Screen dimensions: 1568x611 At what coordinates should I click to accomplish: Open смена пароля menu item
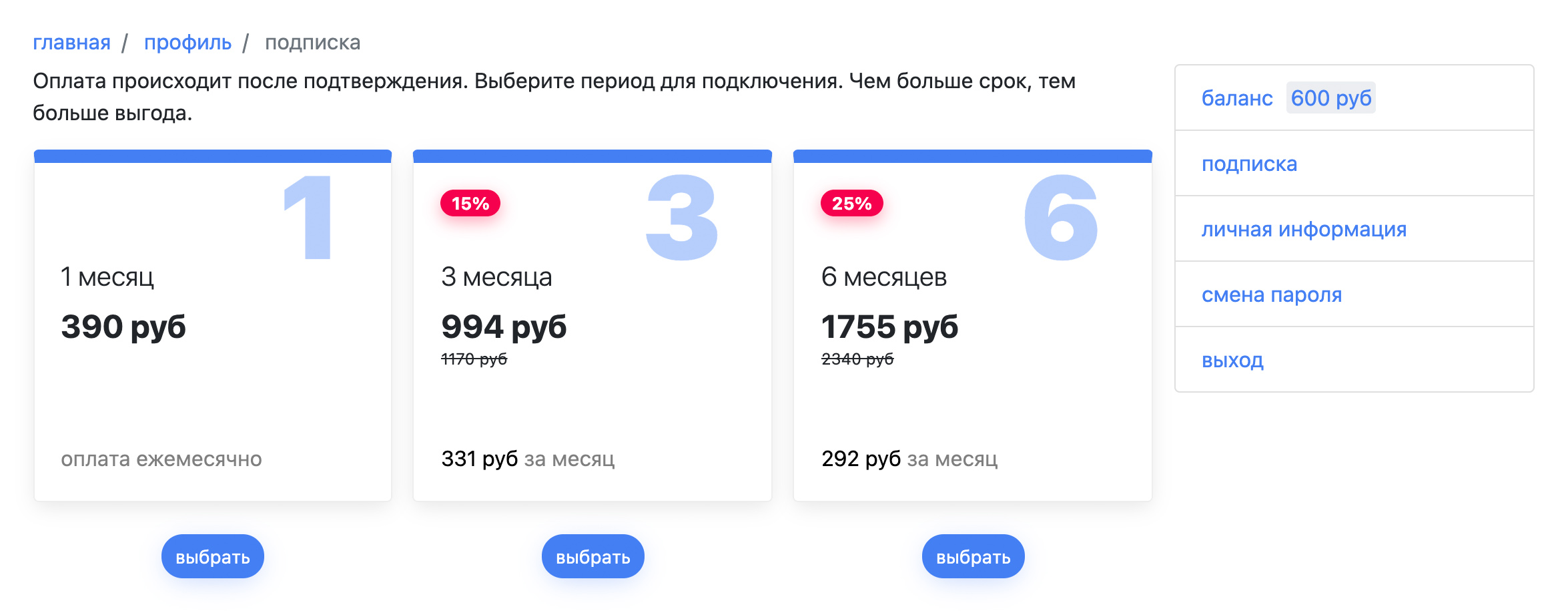point(1354,294)
